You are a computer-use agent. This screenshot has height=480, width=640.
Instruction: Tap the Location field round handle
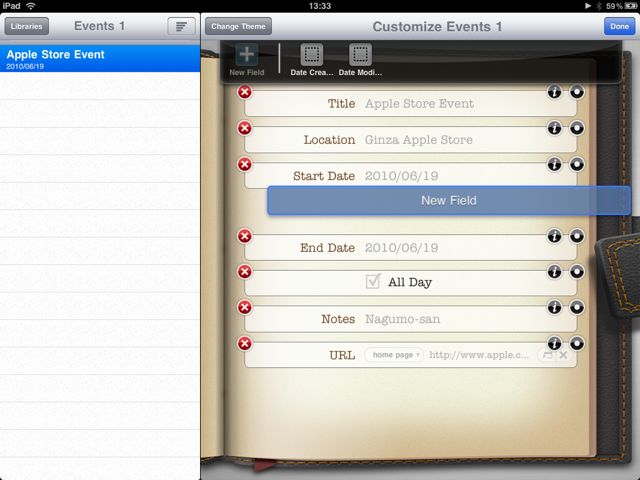point(577,128)
